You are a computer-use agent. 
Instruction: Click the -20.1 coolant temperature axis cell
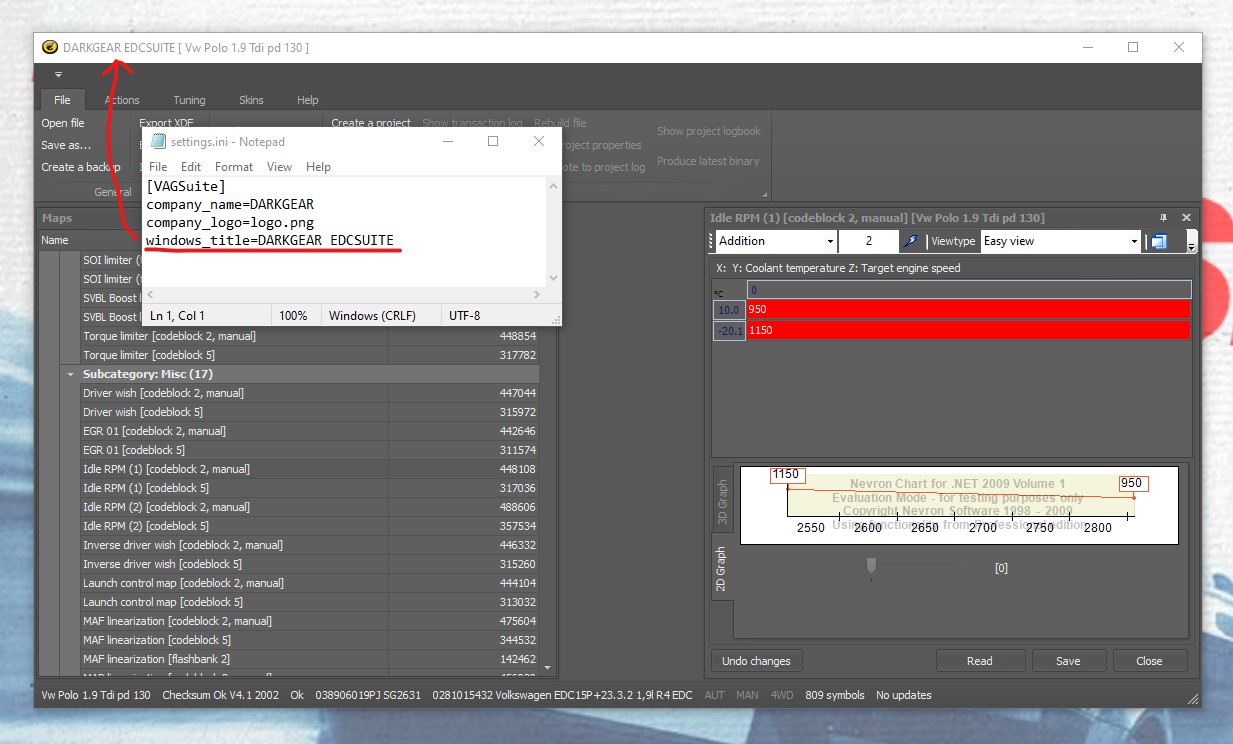(x=729, y=330)
